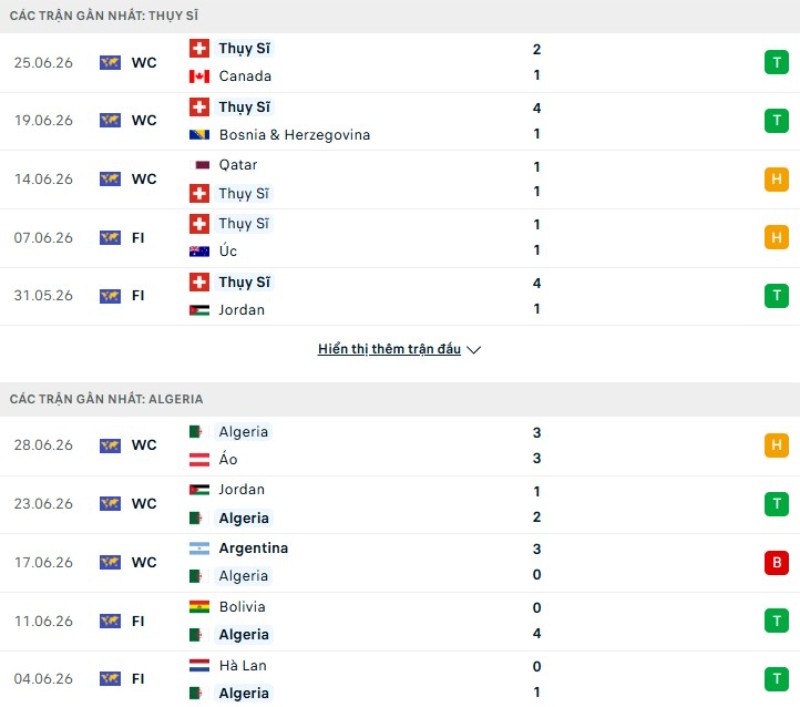Click the WC competition icon on 25.06.26 row
The width and height of the screenshot is (800, 707).
click(110, 63)
